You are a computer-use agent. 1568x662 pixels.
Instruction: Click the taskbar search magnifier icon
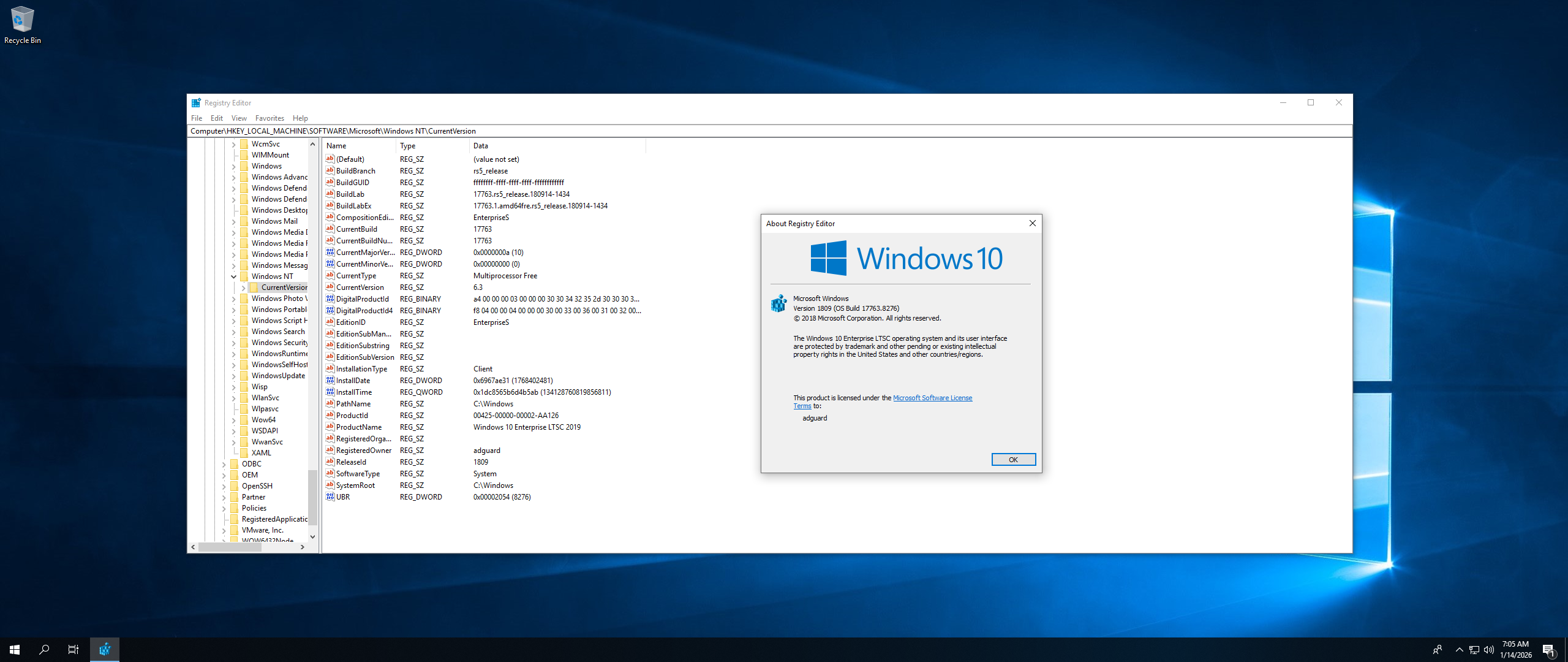44,649
